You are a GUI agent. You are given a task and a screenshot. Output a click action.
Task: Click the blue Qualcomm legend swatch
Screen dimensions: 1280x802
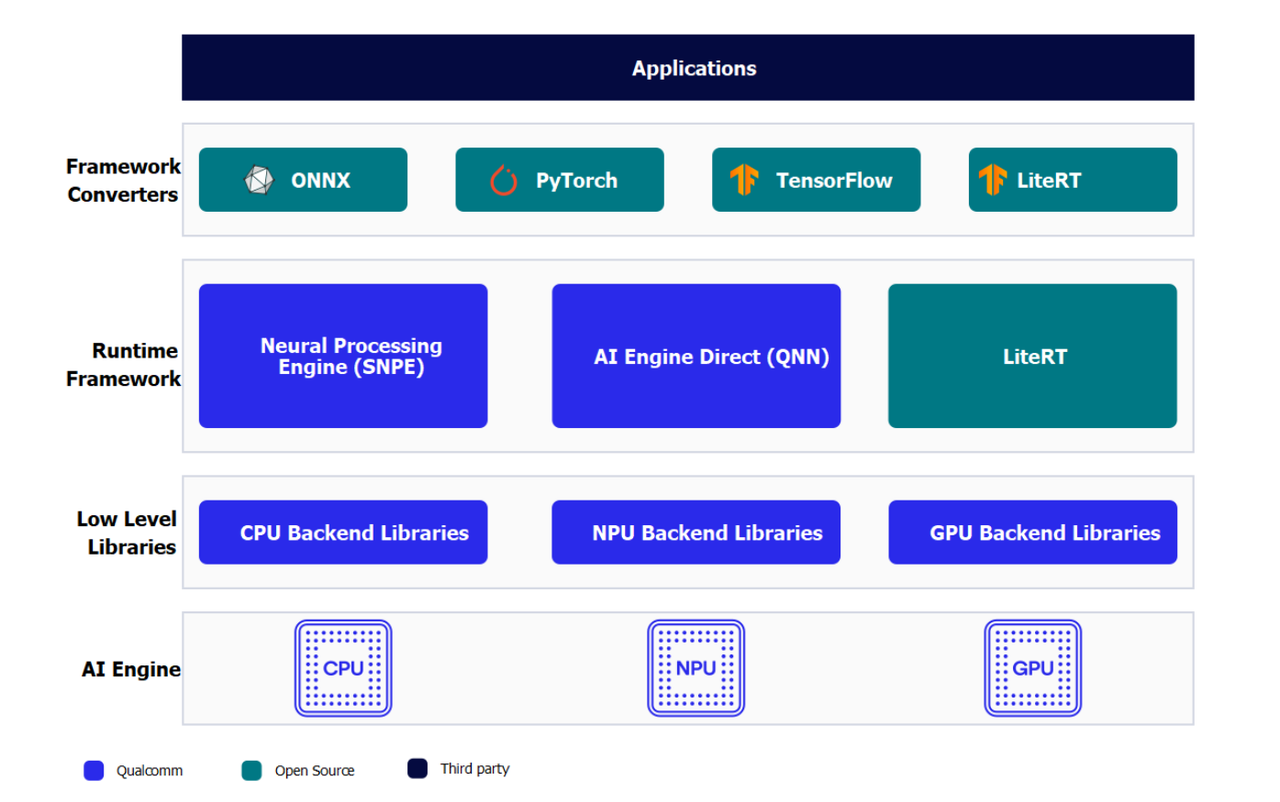pos(94,770)
